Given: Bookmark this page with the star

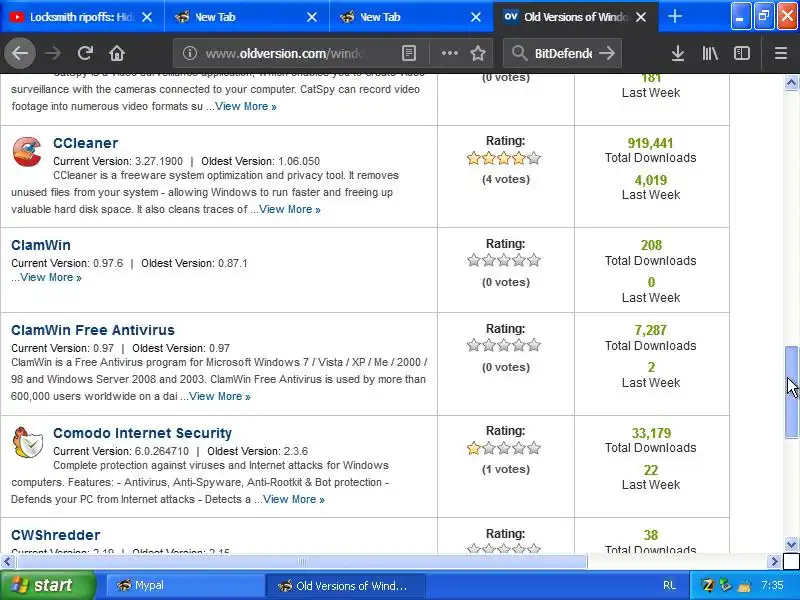Looking at the screenshot, I should point(478,53).
